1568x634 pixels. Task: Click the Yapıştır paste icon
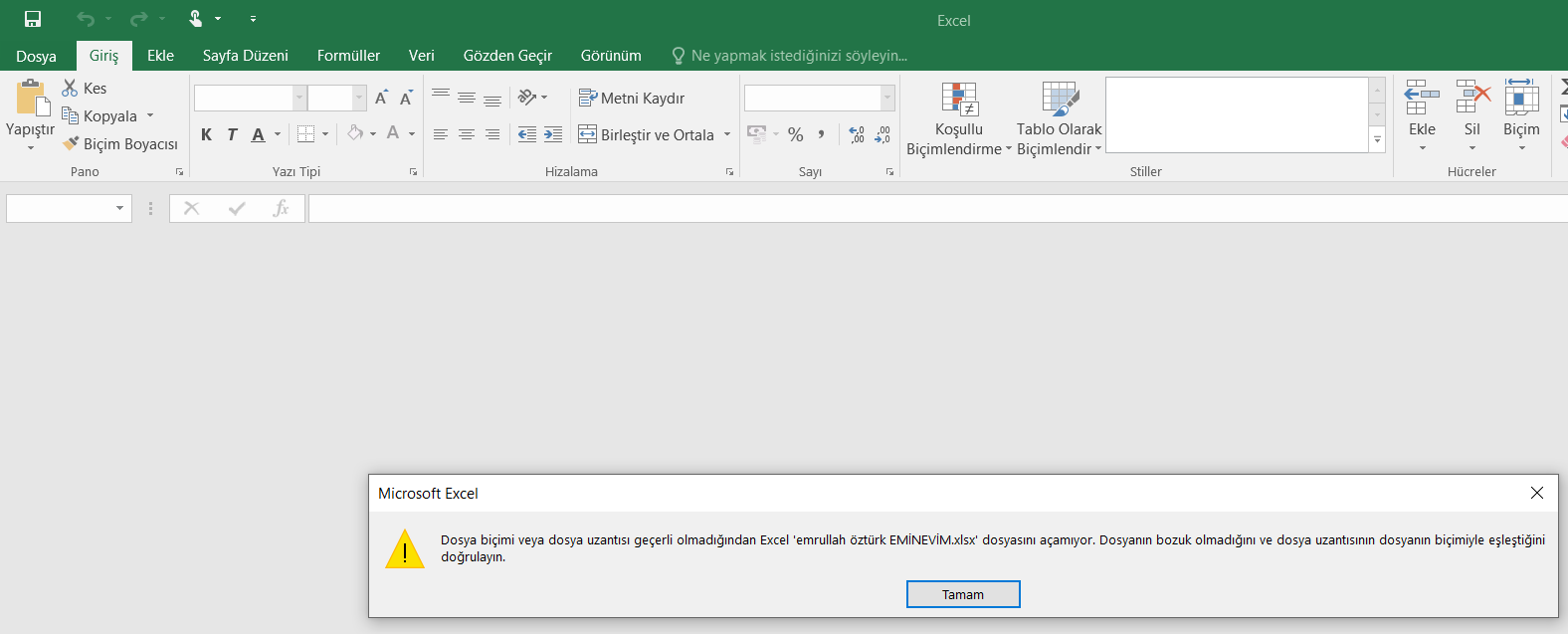(32, 99)
